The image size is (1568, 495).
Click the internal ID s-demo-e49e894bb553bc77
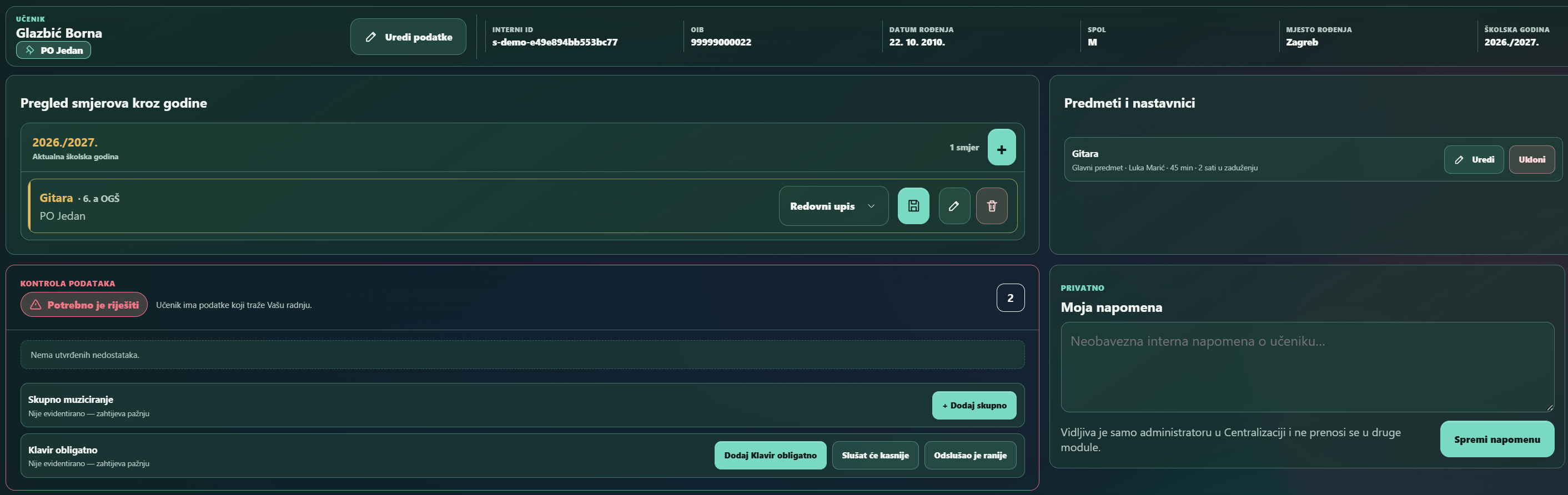(555, 42)
